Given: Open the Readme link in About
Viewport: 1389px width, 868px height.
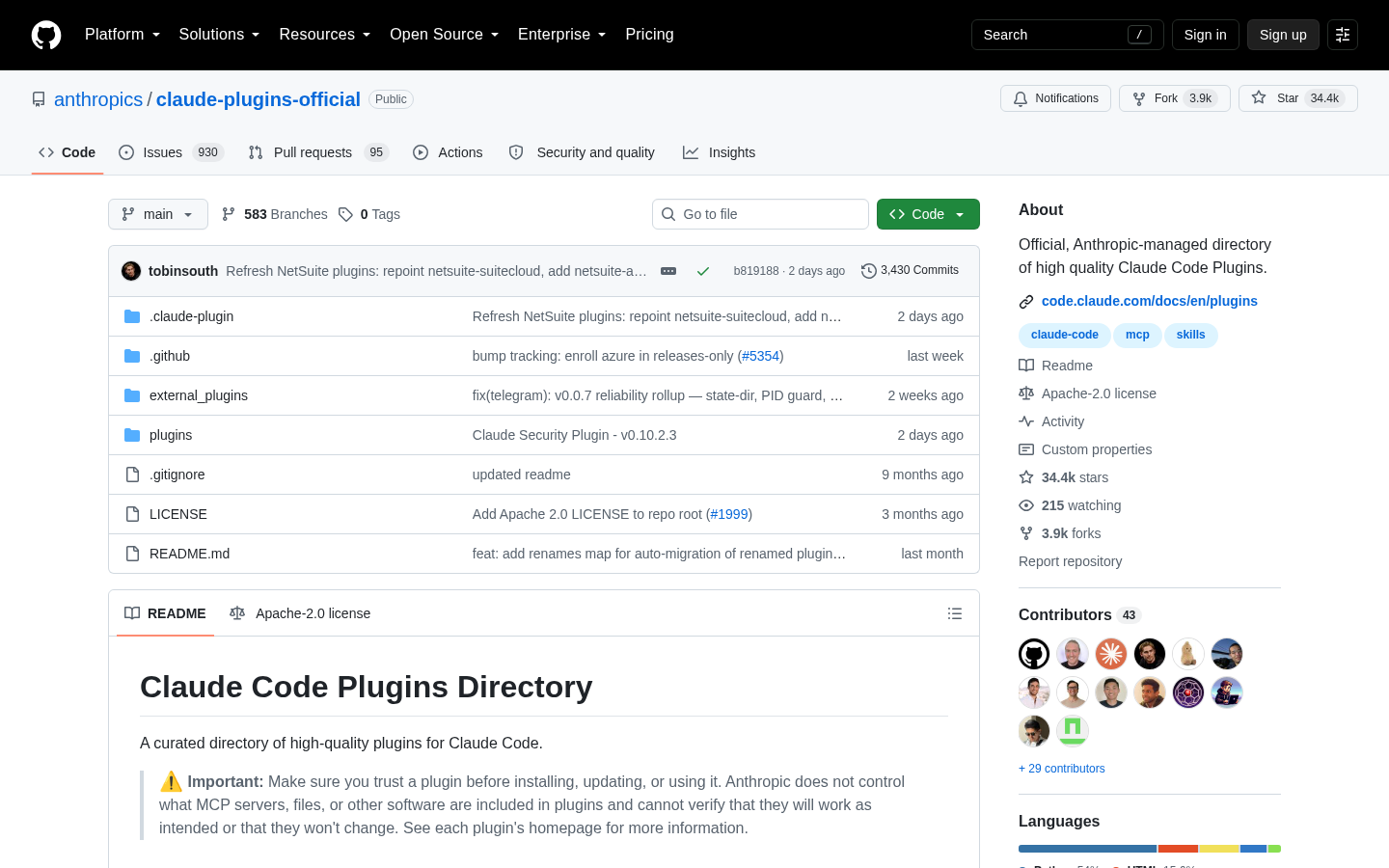Looking at the screenshot, I should click(x=1056, y=366).
